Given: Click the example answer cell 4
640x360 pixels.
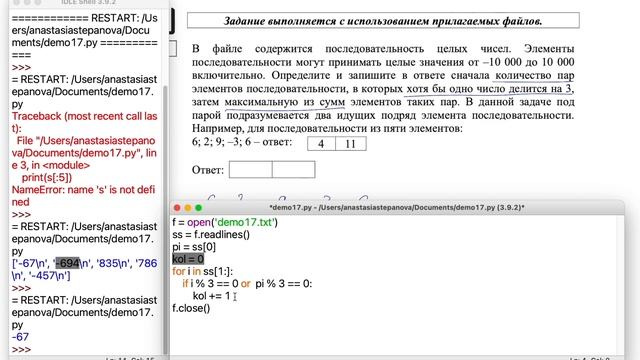Looking at the screenshot, I should pyautogui.click(x=321, y=144).
